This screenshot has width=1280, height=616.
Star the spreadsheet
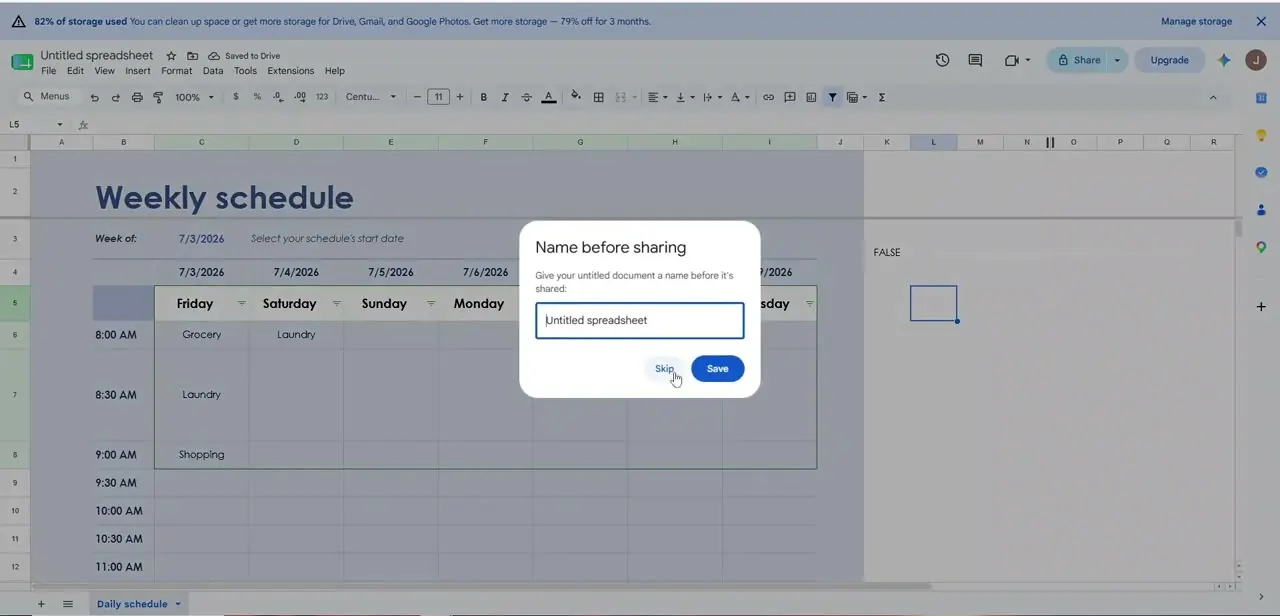171,56
